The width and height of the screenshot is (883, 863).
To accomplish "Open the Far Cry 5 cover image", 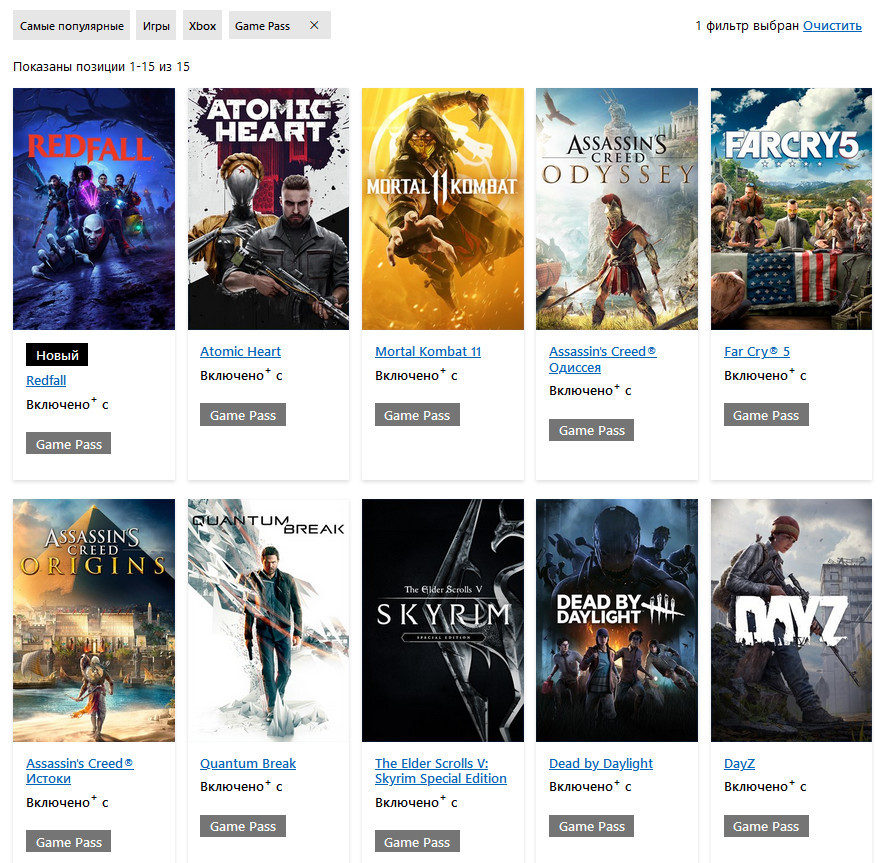I will click(x=791, y=209).
